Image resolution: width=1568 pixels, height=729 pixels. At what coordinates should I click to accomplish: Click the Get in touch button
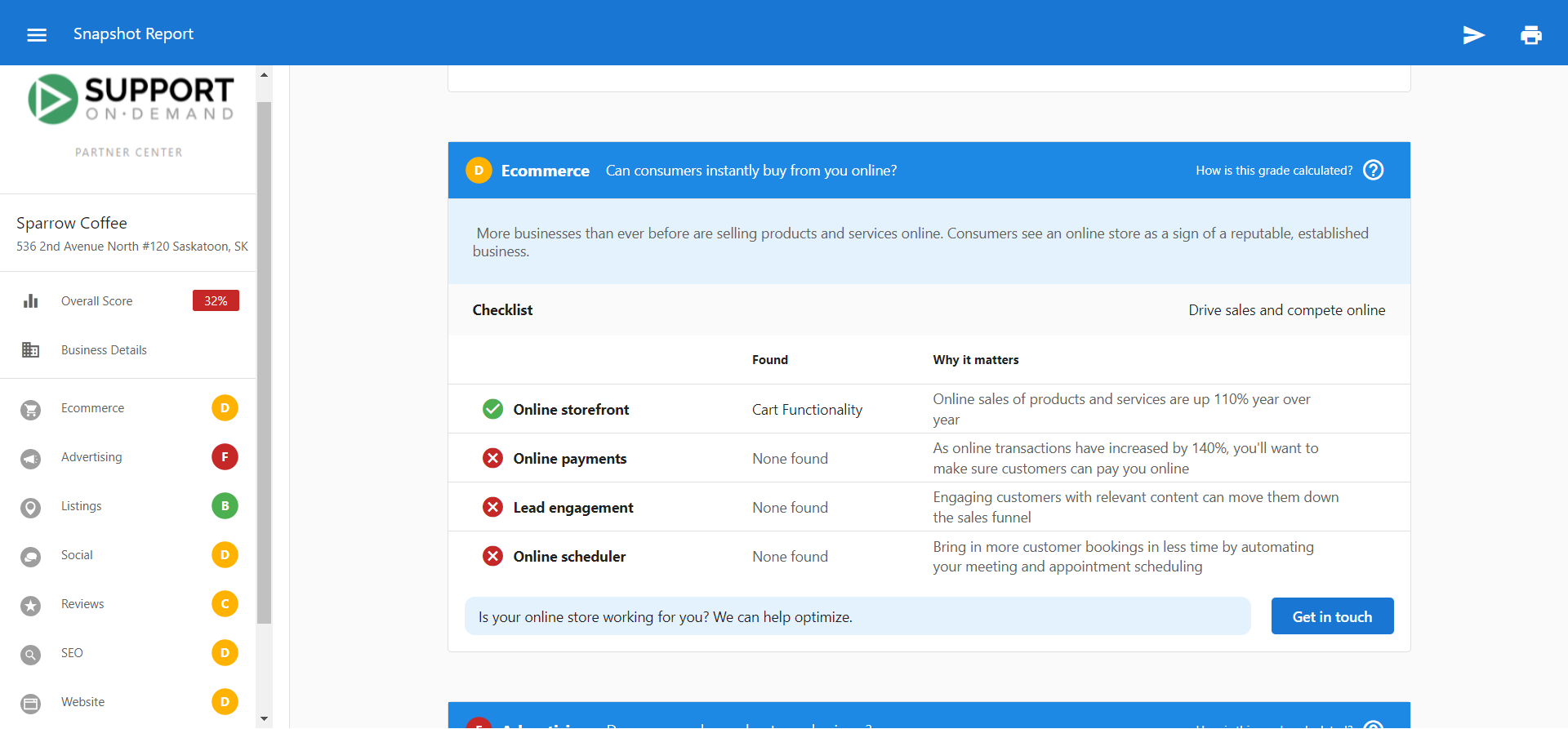[x=1332, y=616]
